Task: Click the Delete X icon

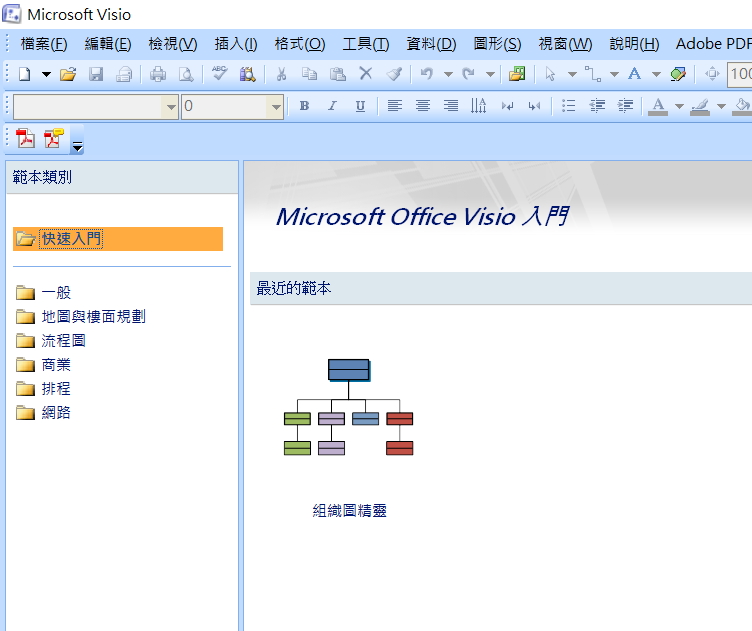Action: click(366, 74)
